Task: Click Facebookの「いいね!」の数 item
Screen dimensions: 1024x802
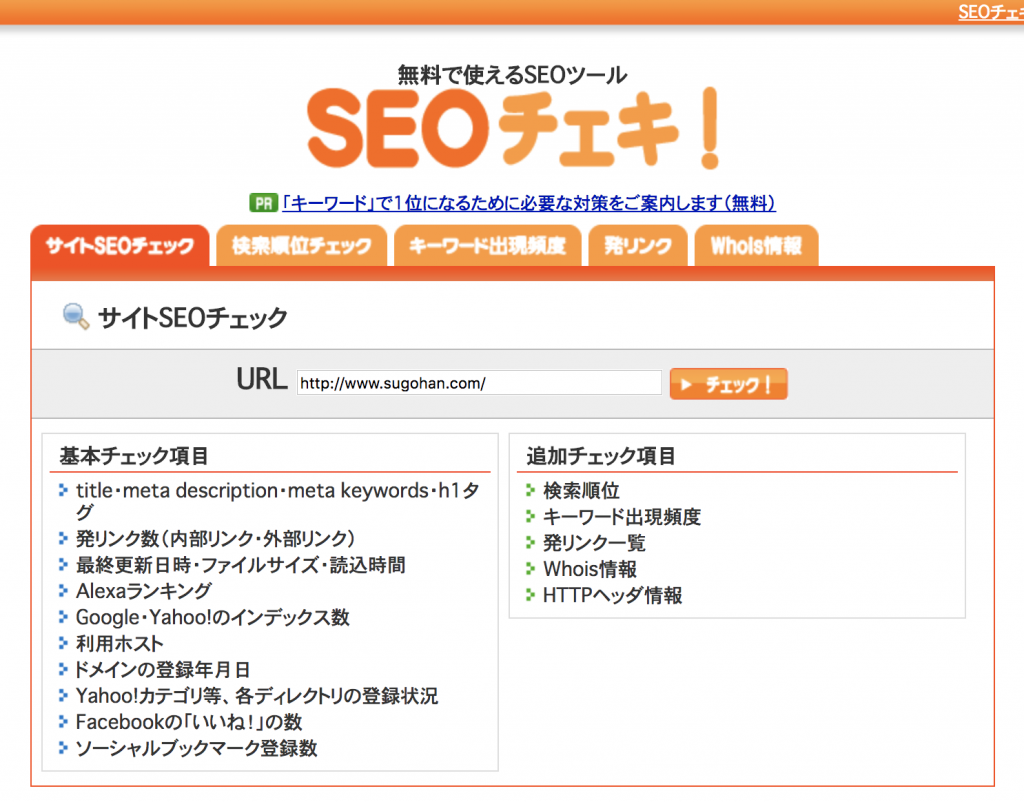Action: (189, 722)
